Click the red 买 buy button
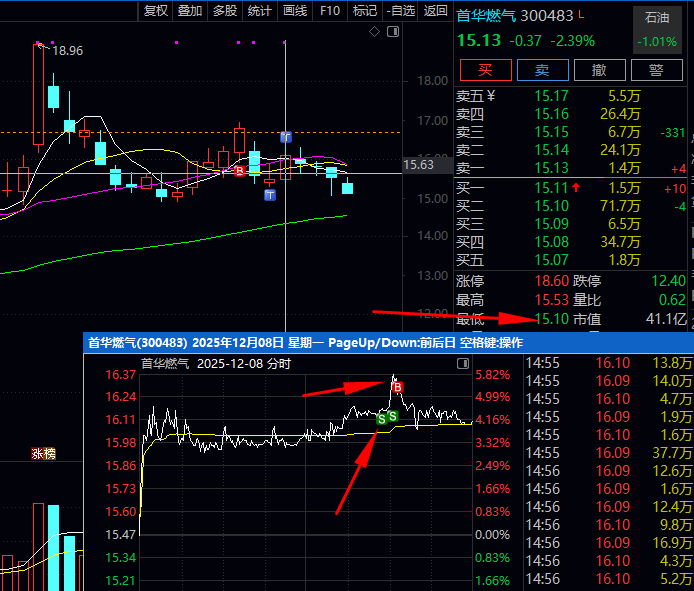The height and width of the screenshot is (591, 694). [486, 70]
